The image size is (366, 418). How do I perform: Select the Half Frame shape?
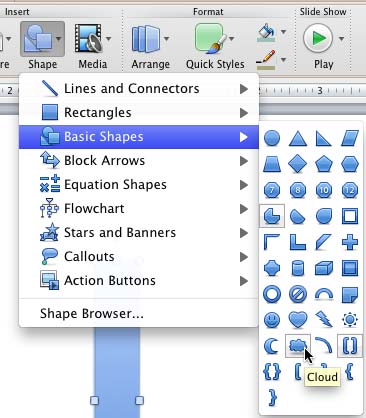272,242
